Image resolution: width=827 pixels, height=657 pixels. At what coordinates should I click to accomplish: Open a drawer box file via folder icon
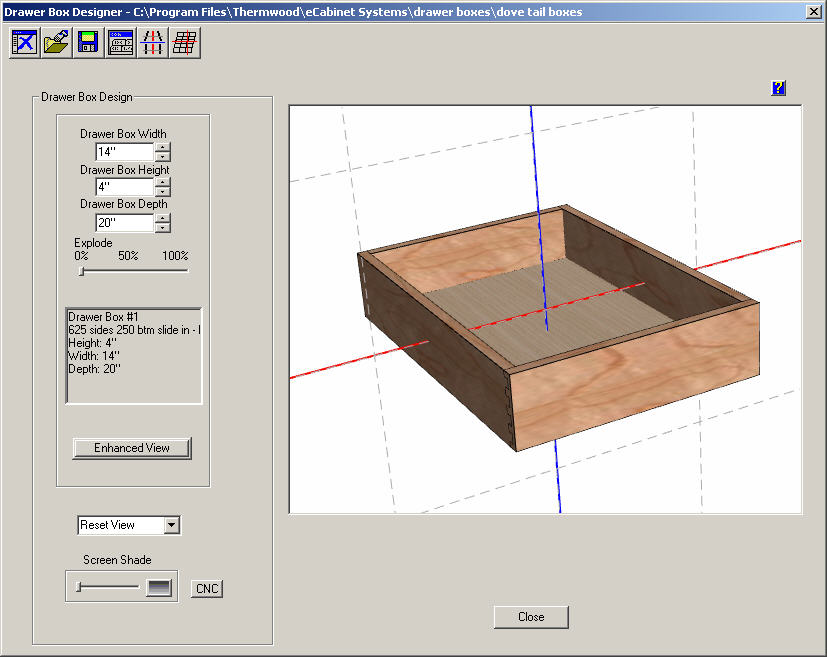pyautogui.click(x=56, y=42)
